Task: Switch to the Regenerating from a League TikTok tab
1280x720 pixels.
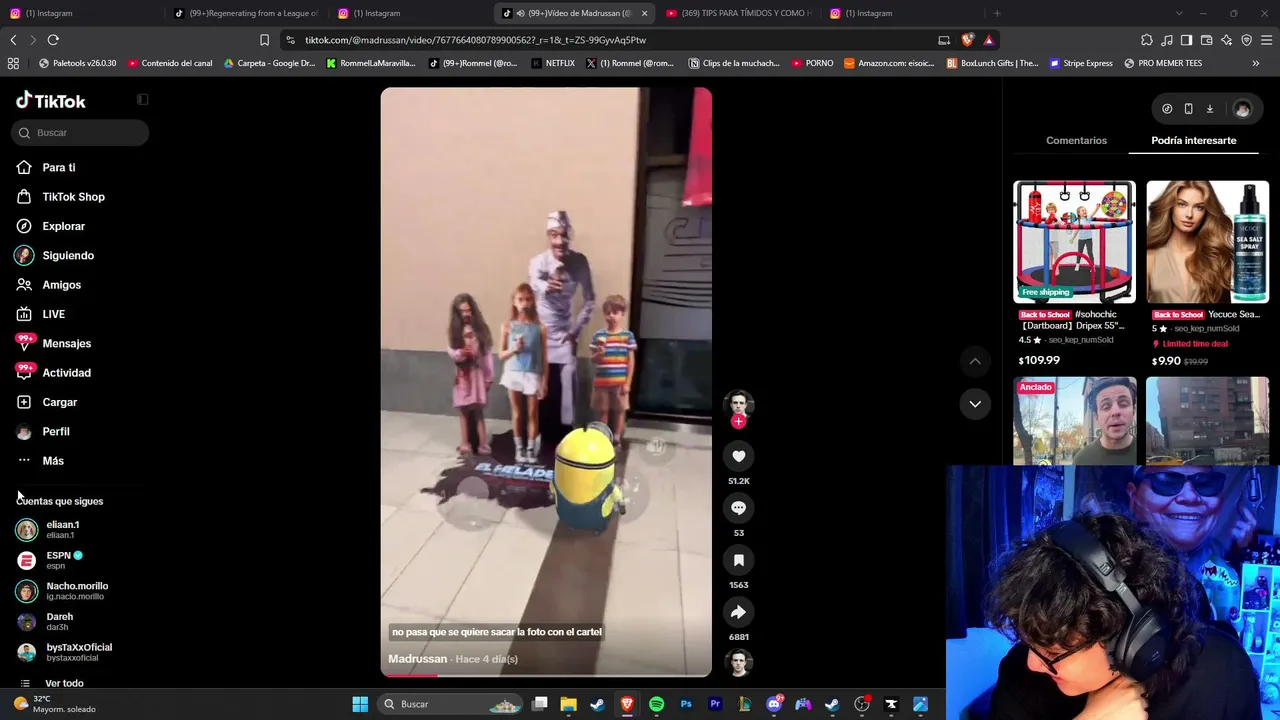Action: tap(246, 13)
